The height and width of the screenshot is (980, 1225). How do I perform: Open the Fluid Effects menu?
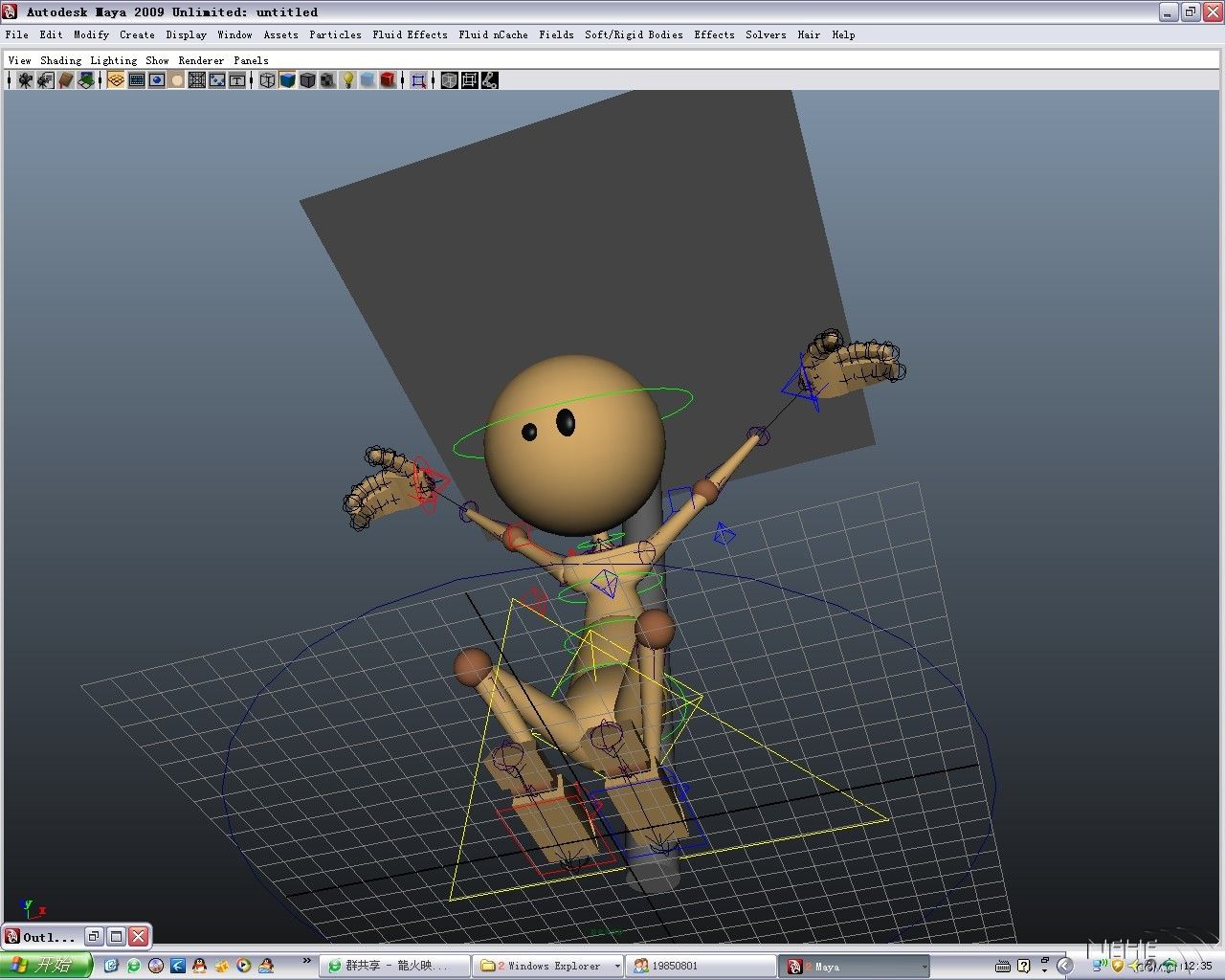point(410,34)
